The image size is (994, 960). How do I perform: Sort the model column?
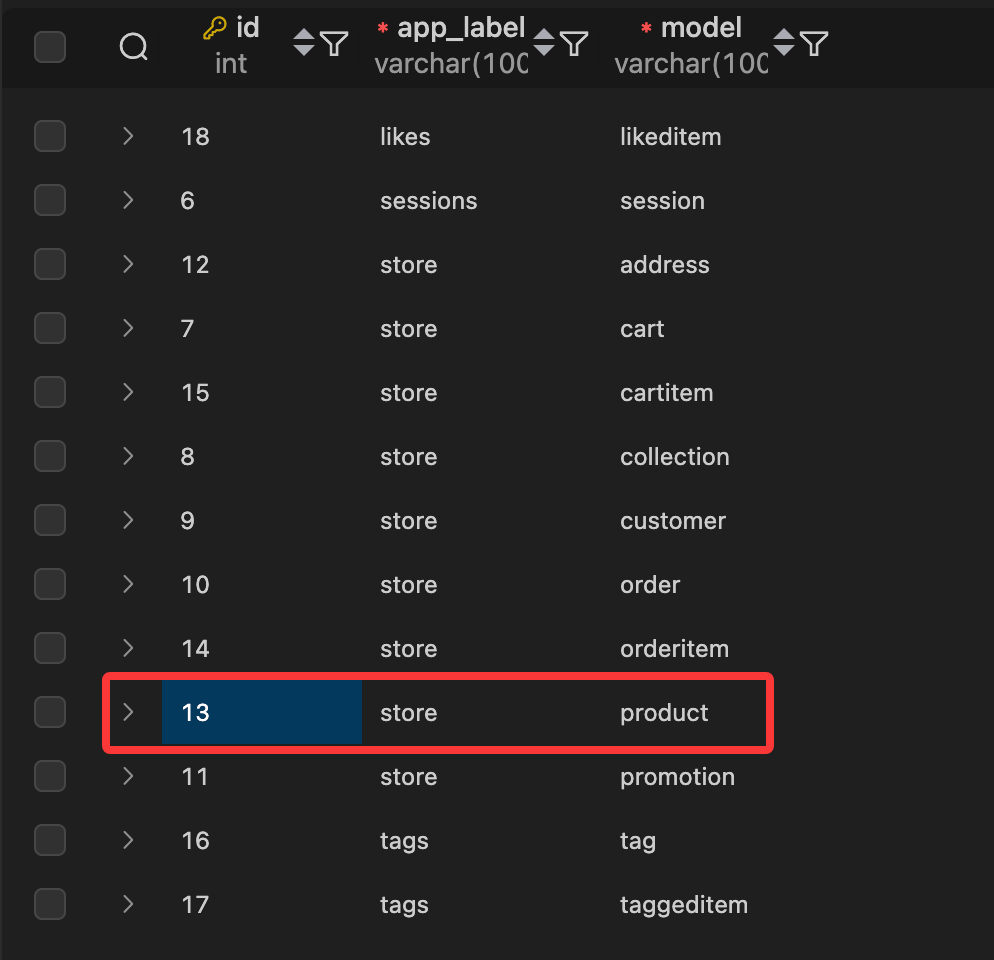(784, 42)
